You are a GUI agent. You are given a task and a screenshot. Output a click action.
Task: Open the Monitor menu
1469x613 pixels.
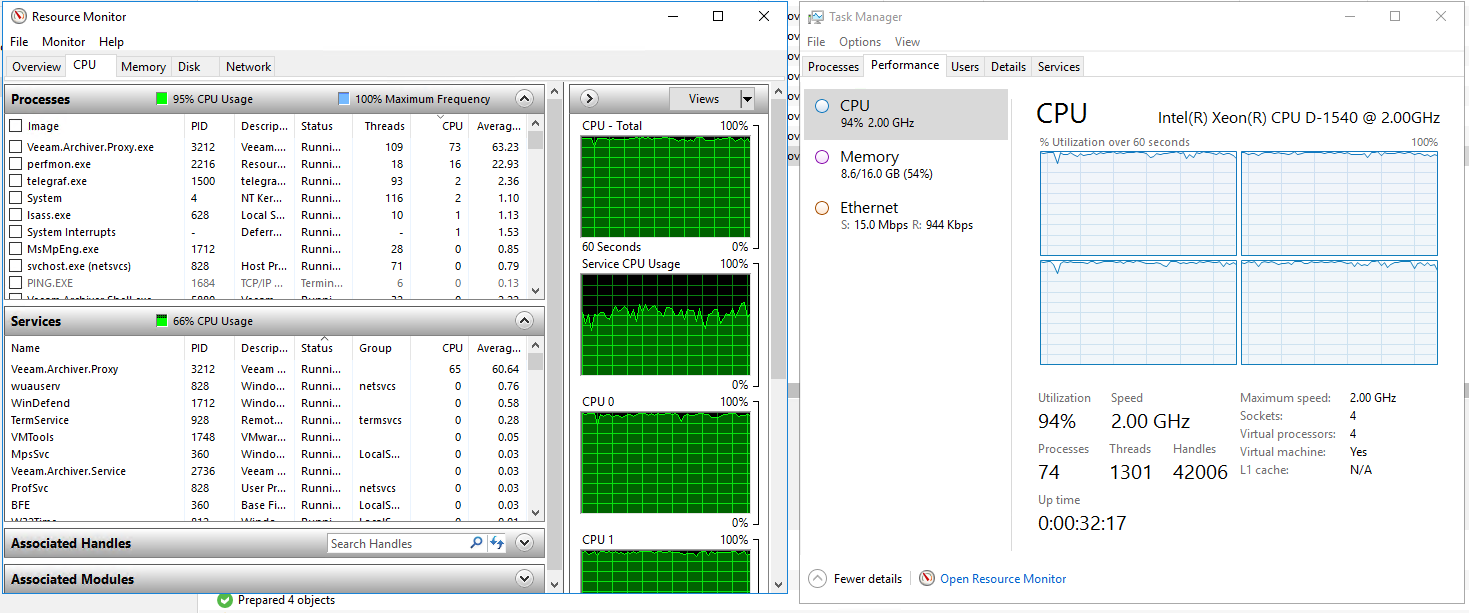[x=64, y=42]
